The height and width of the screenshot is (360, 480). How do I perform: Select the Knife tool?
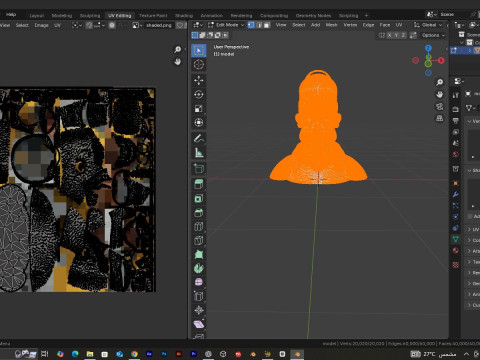pyautogui.click(x=199, y=240)
